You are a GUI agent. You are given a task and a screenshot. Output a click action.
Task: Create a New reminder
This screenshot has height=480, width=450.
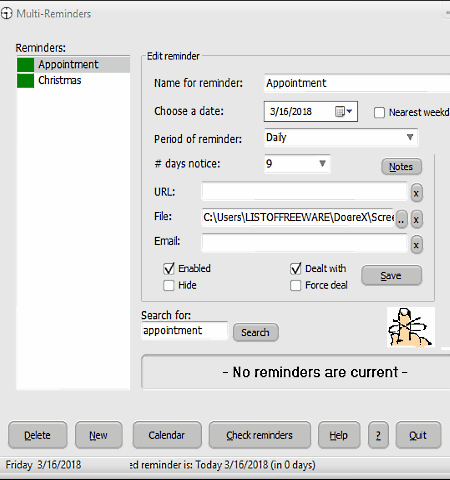[99, 435]
